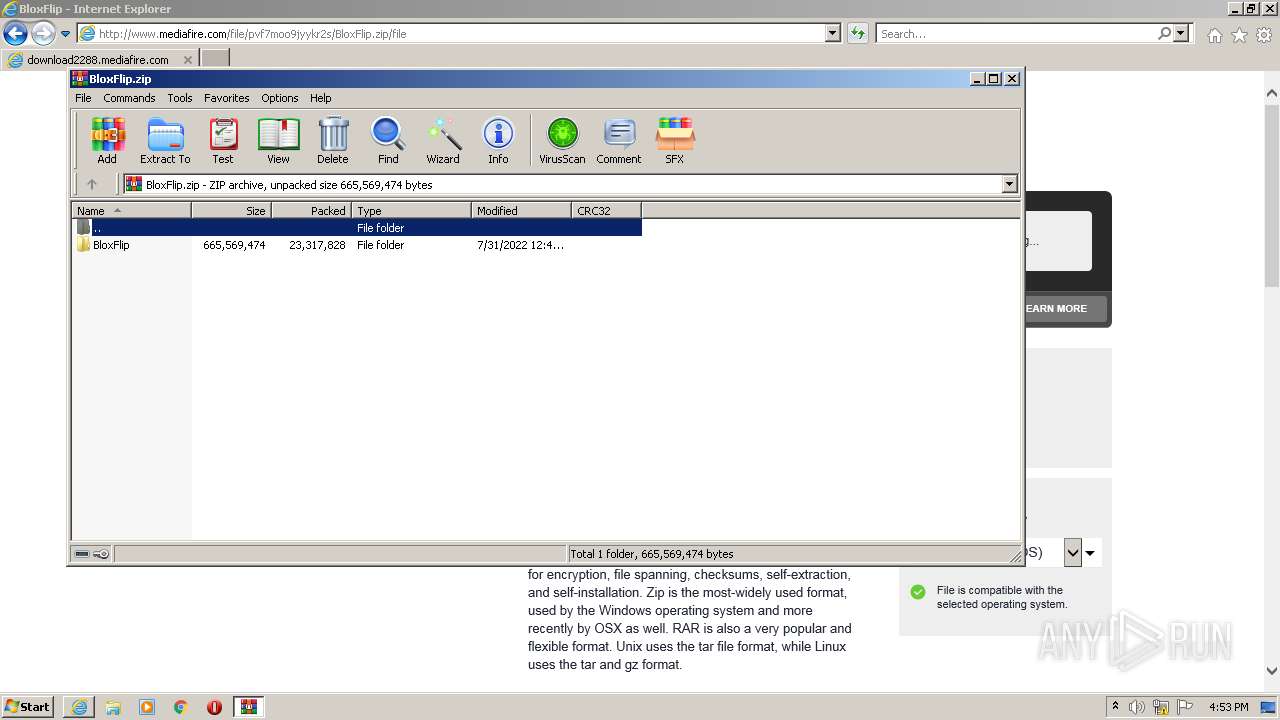Open the Chrome taskbar icon
Screen dimensions: 1280x720
coord(180,706)
